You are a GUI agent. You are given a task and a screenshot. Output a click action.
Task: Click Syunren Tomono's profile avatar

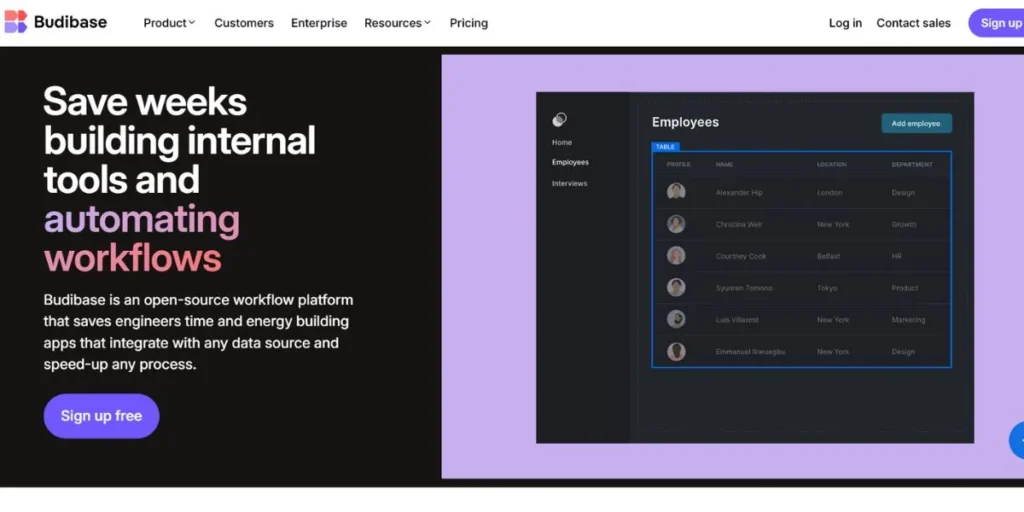coord(676,287)
